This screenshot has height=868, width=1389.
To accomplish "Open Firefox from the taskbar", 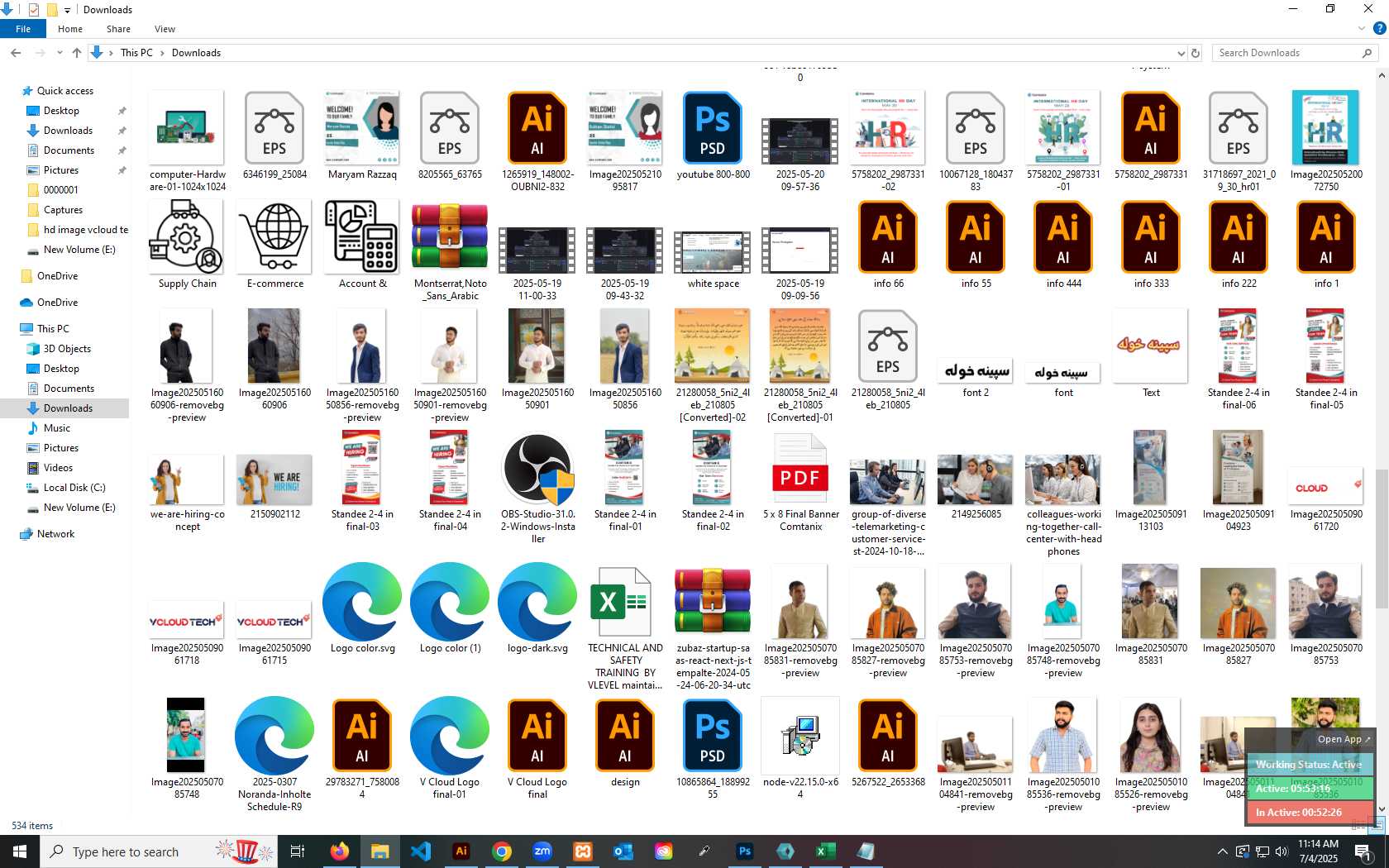I will (x=340, y=851).
